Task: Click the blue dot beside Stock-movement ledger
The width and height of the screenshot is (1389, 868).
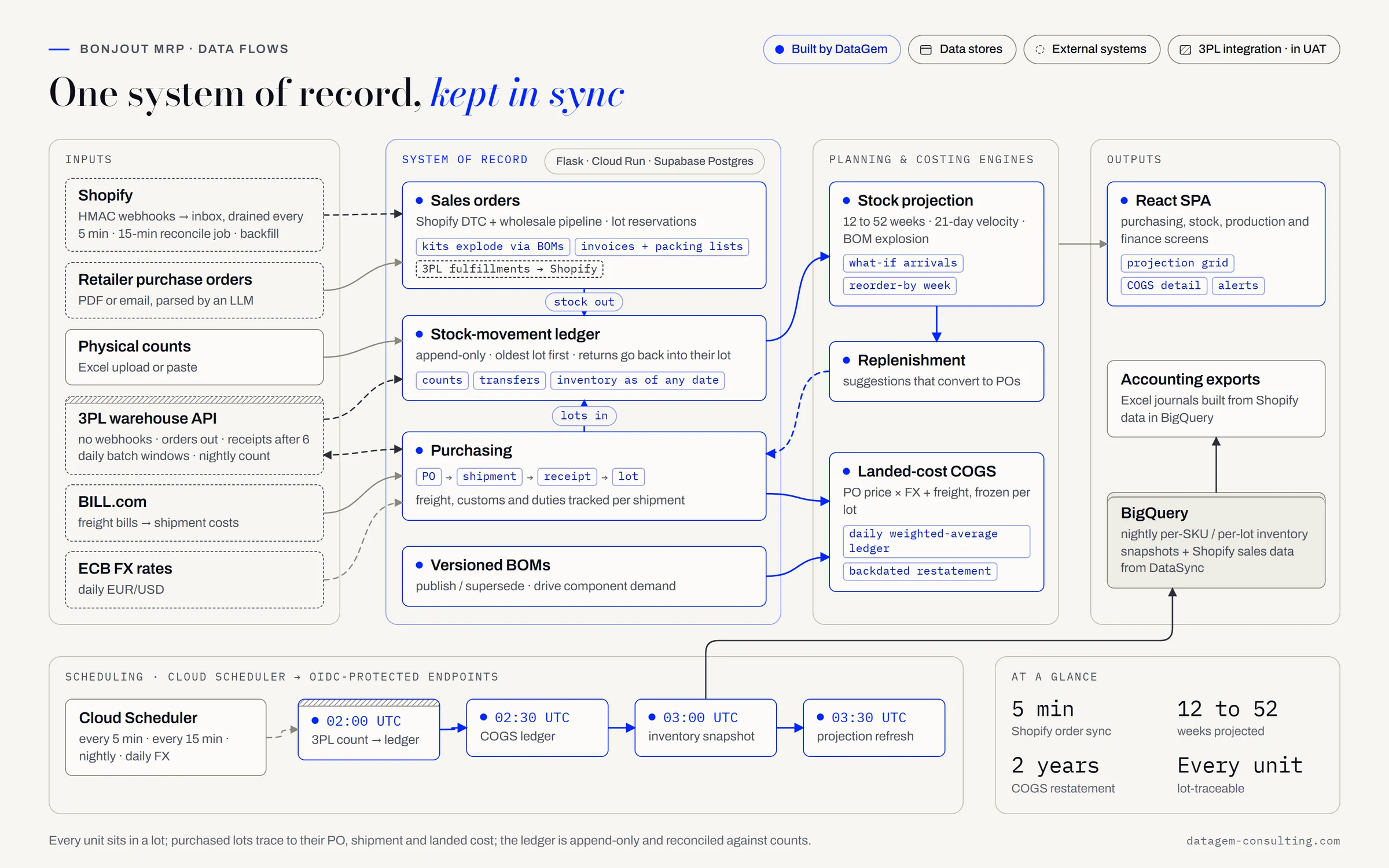Action: point(420,334)
